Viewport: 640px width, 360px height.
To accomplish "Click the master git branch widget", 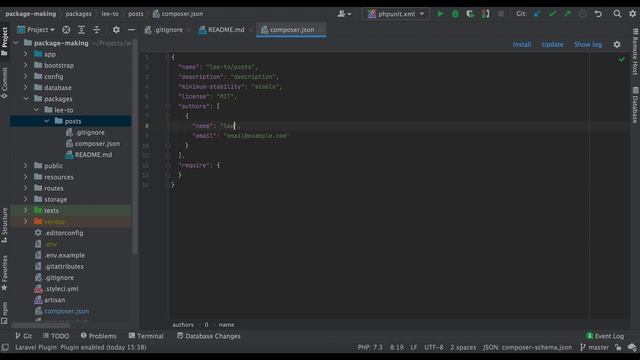I will click(x=594, y=347).
